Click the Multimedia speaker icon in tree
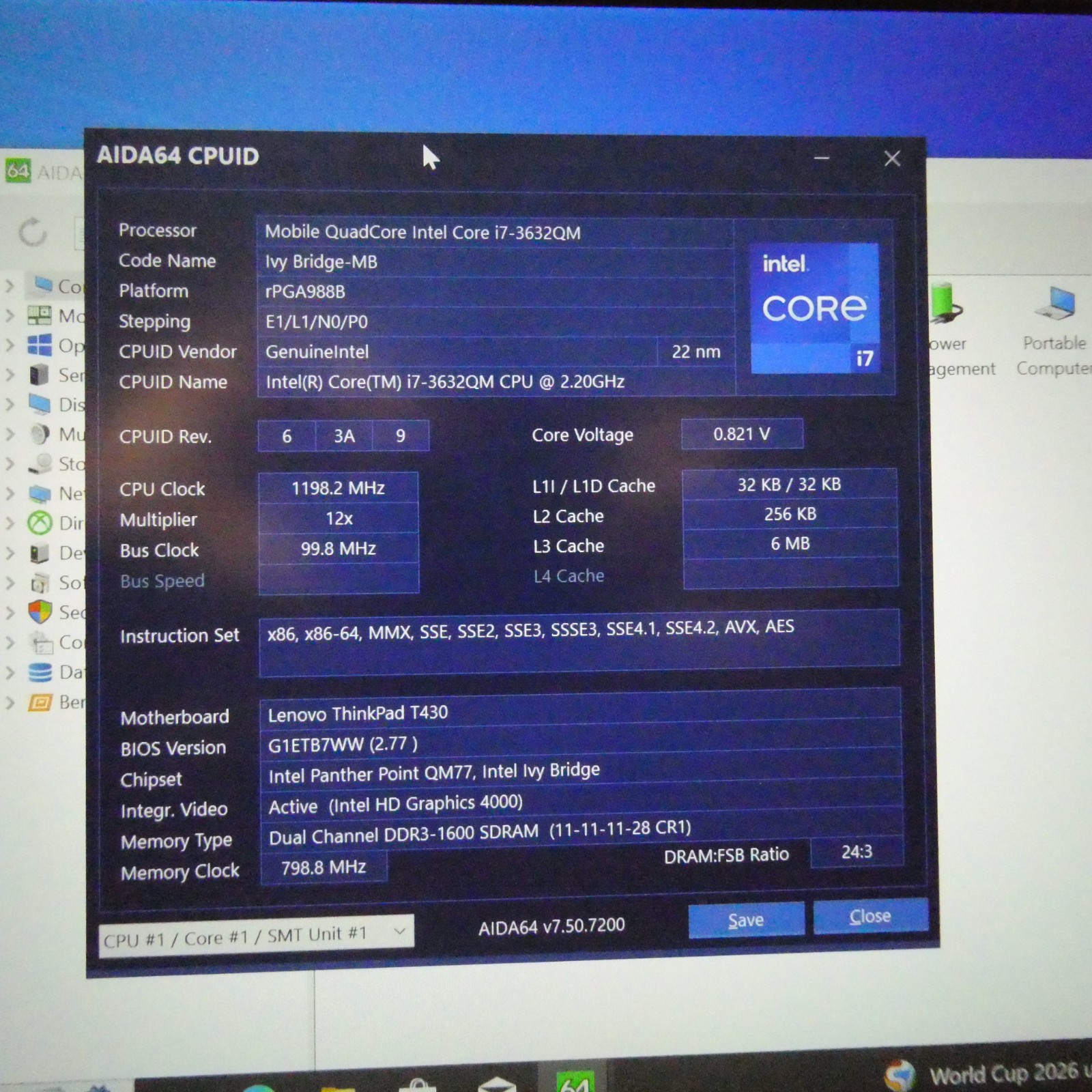 [x=40, y=434]
